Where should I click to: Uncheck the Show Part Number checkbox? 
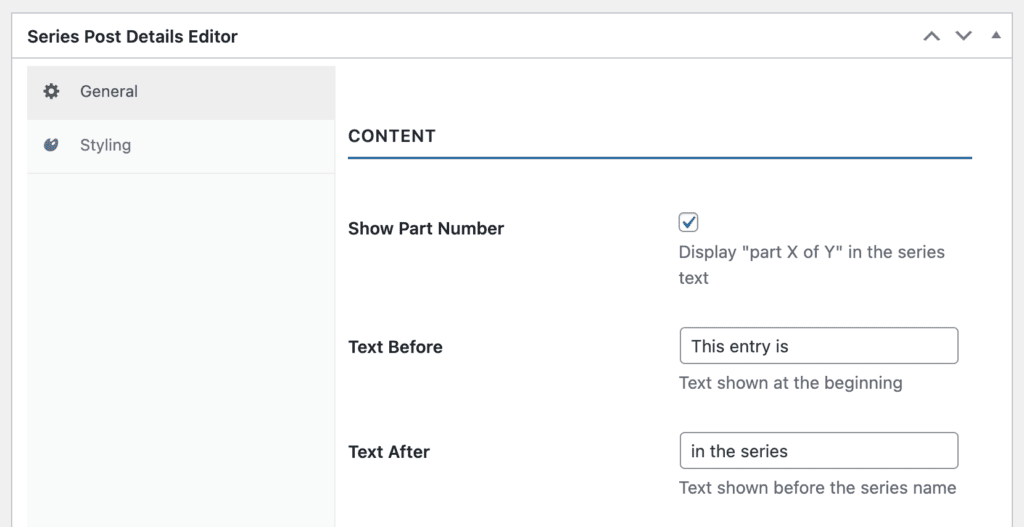(688, 222)
